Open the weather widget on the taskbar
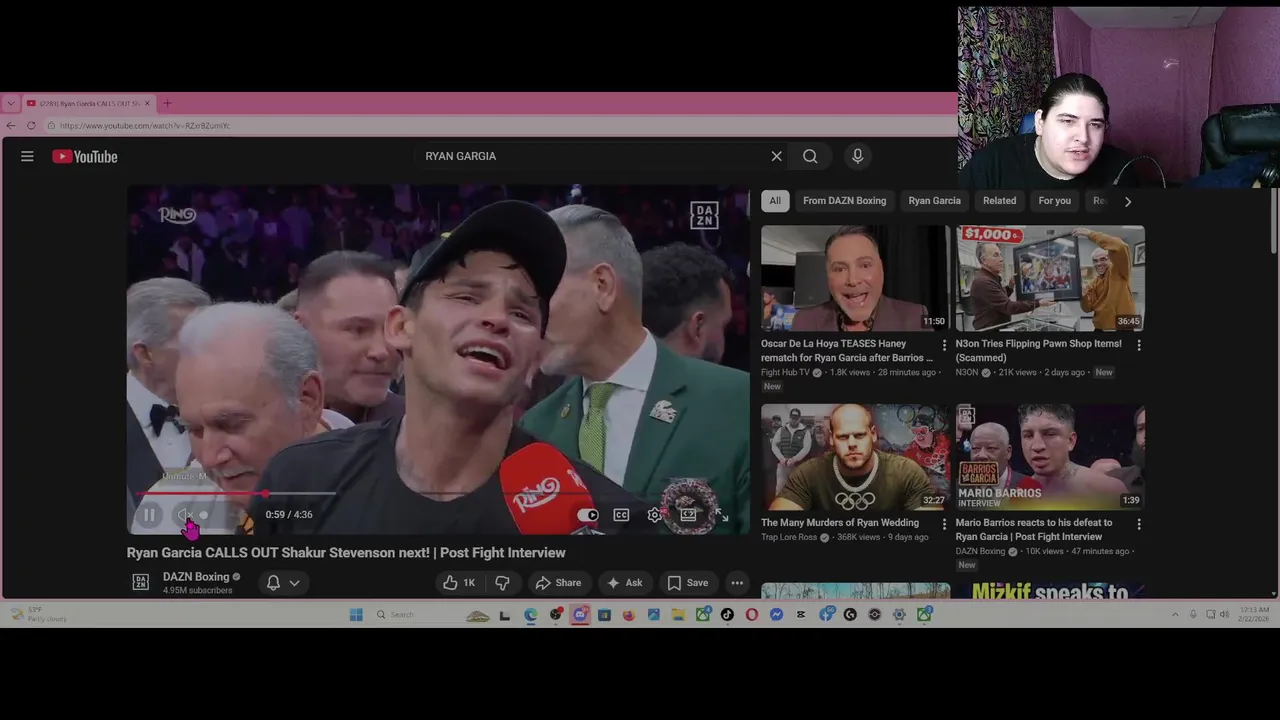Screen dimensions: 1280x720 tap(40, 614)
